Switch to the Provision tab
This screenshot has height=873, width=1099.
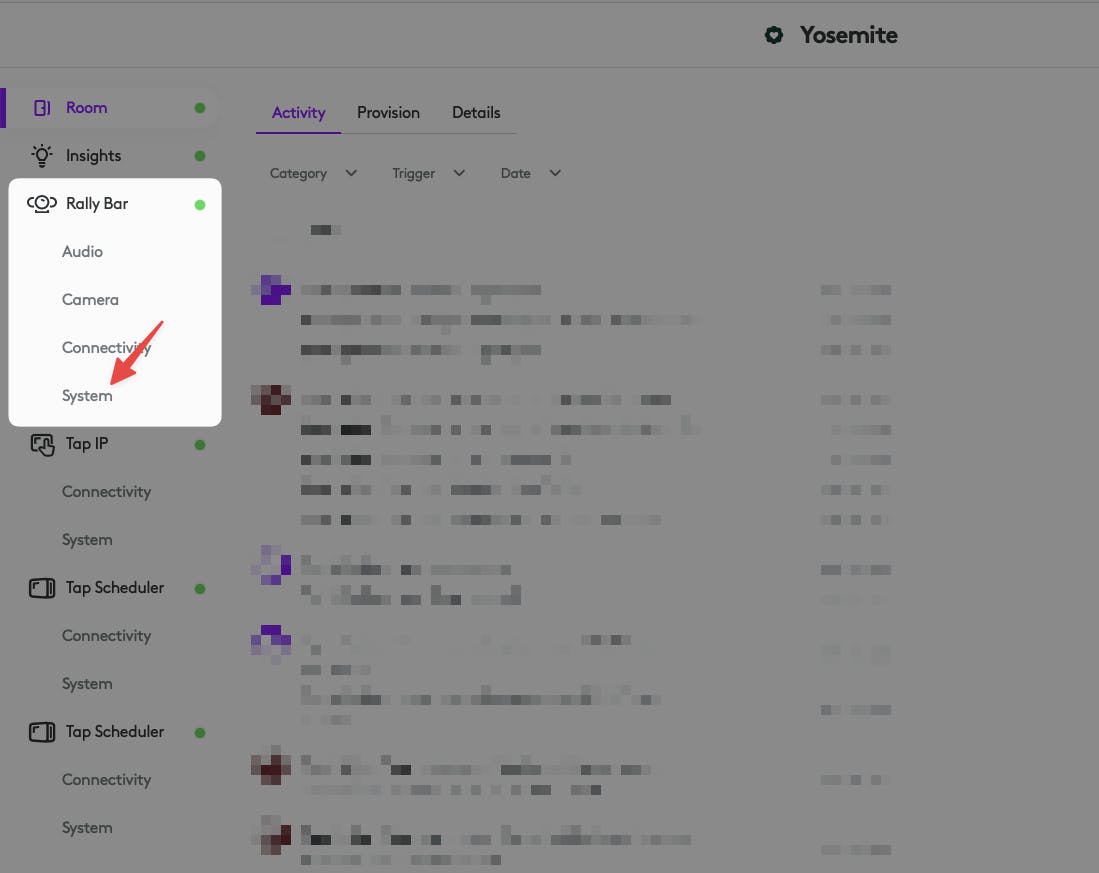click(388, 113)
